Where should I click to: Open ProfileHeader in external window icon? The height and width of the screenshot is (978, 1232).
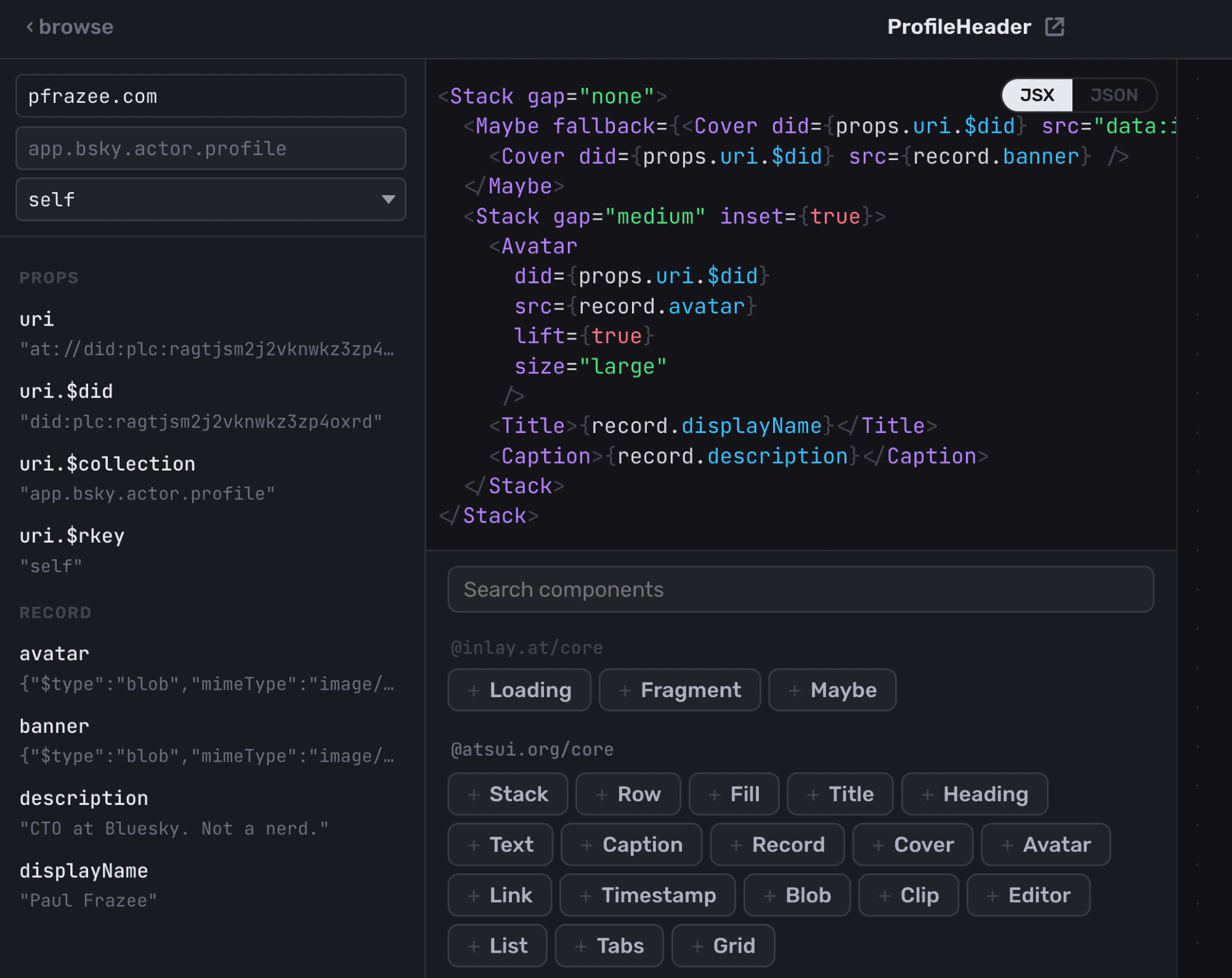(1055, 26)
